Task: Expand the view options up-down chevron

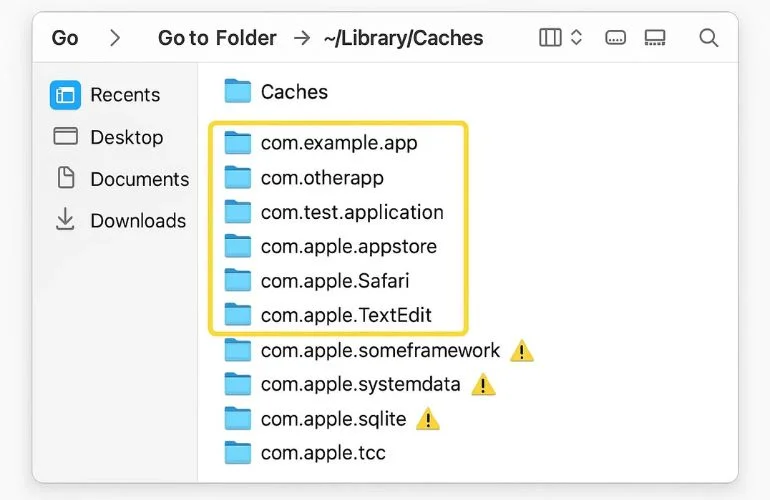Action: click(x=576, y=38)
